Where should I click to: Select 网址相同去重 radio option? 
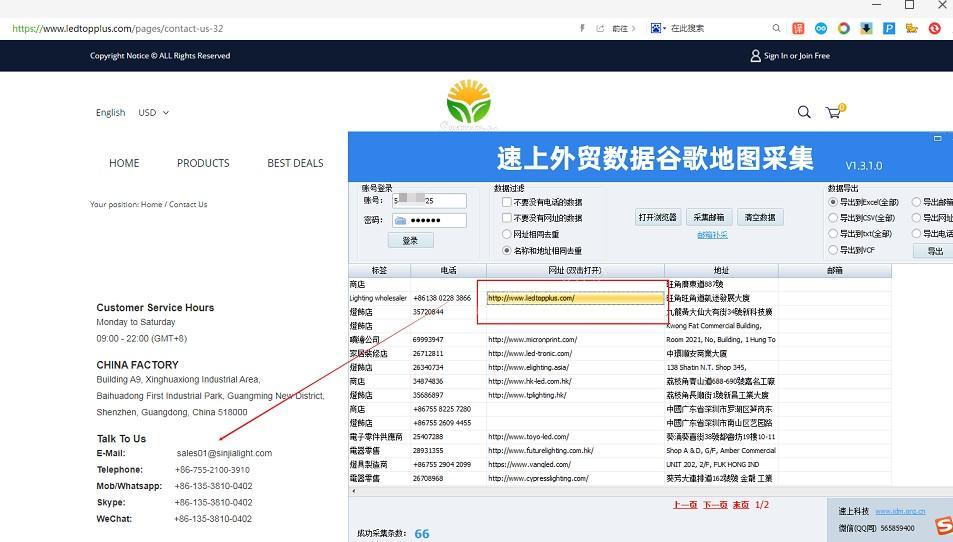coord(506,234)
